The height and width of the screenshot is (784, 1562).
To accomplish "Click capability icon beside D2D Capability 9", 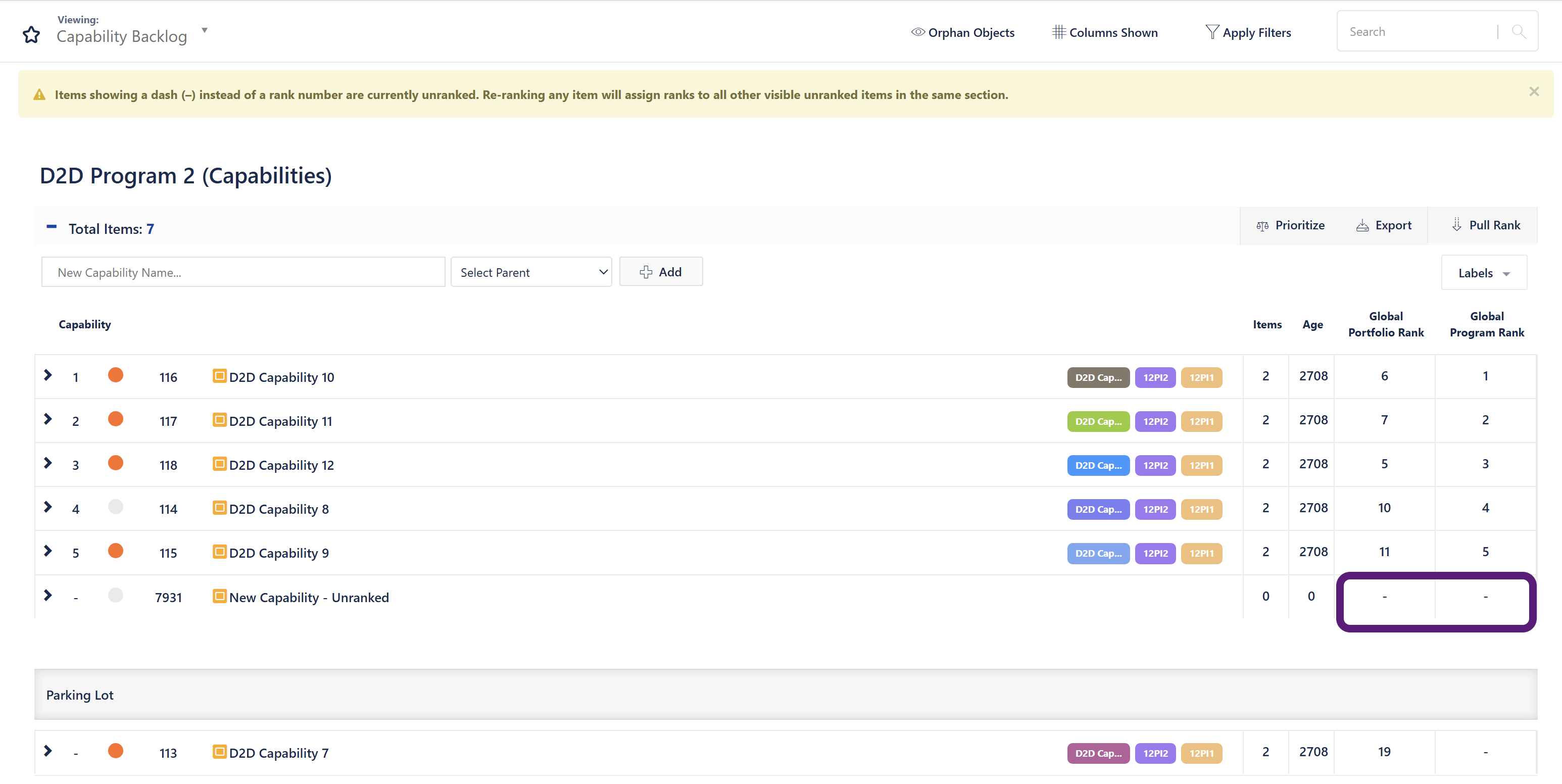I will pos(220,552).
